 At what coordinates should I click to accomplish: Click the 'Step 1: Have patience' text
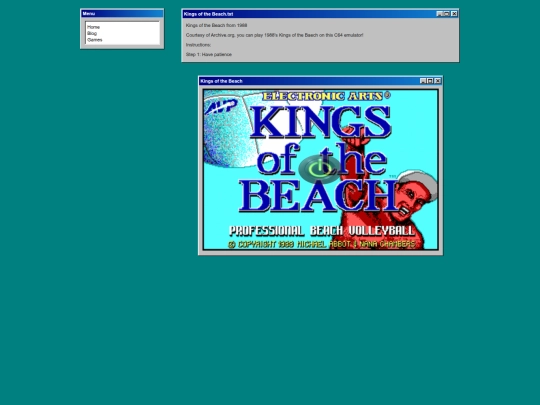(x=209, y=54)
